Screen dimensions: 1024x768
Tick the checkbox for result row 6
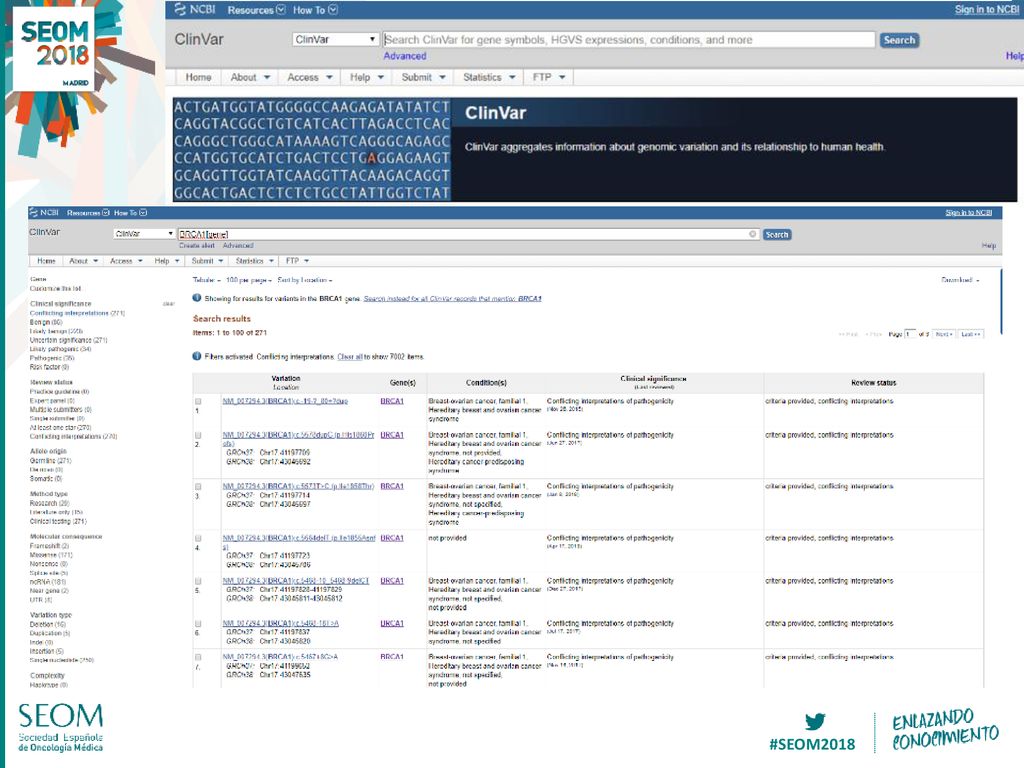pos(198,624)
